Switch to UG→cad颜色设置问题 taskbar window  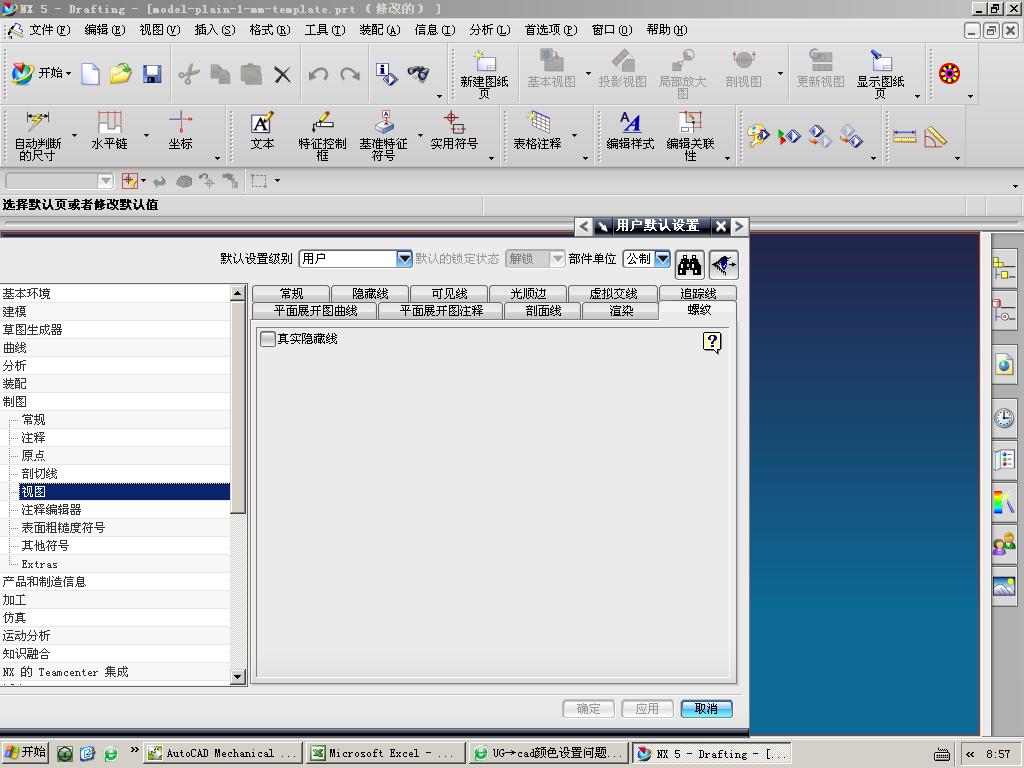[549, 753]
